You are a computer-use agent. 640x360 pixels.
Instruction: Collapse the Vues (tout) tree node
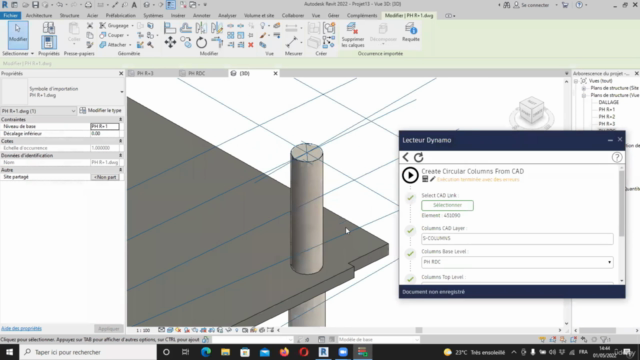tap(576, 81)
